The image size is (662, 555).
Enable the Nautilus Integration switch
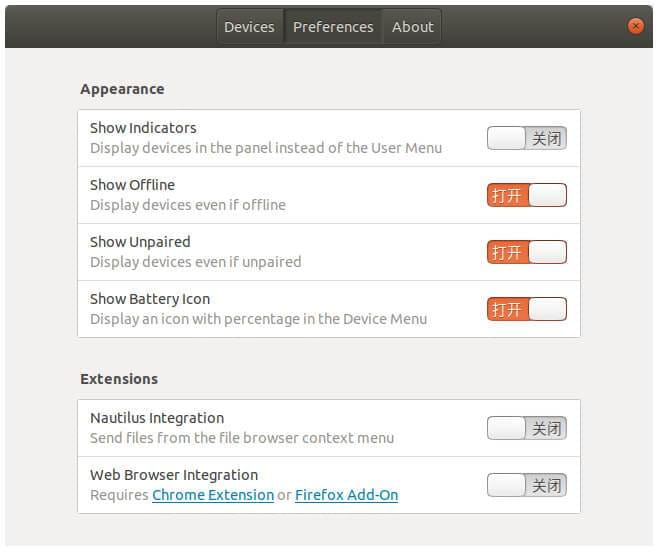(527, 428)
